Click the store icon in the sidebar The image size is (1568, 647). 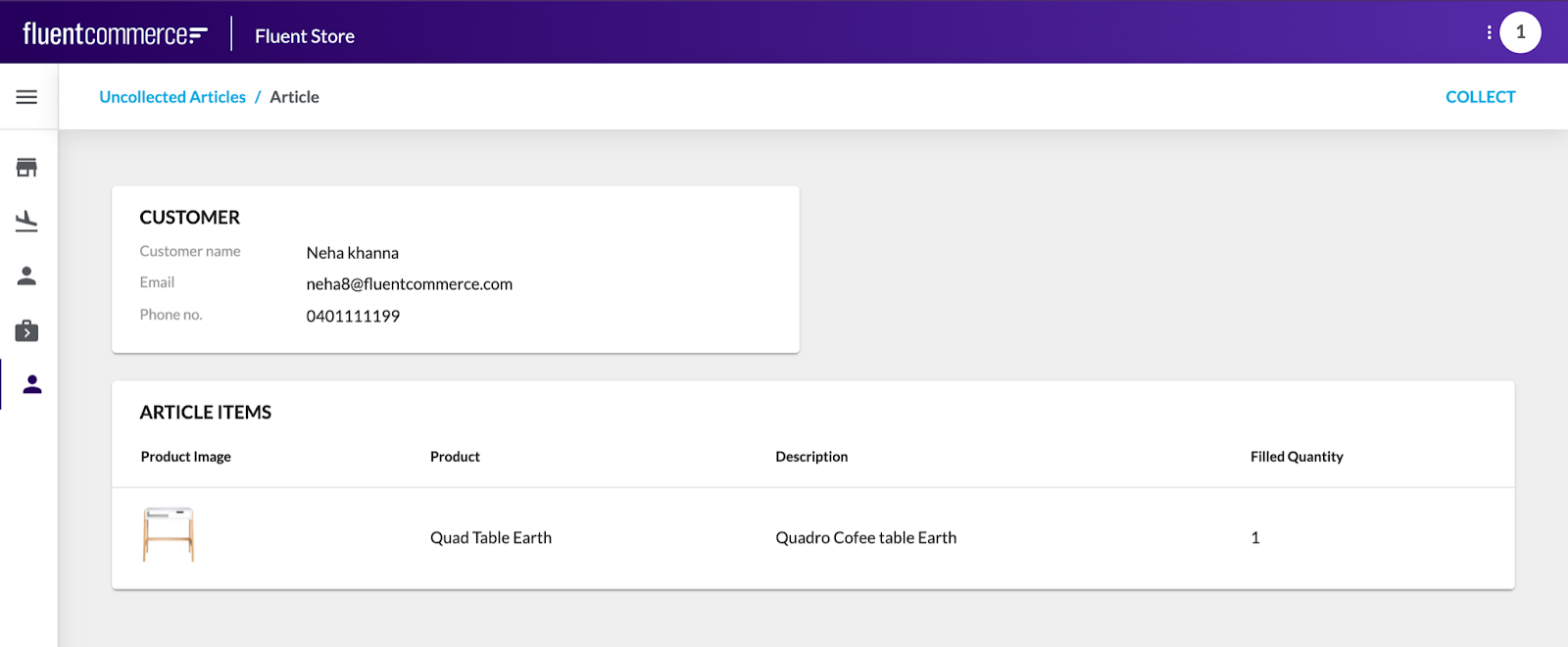point(26,168)
